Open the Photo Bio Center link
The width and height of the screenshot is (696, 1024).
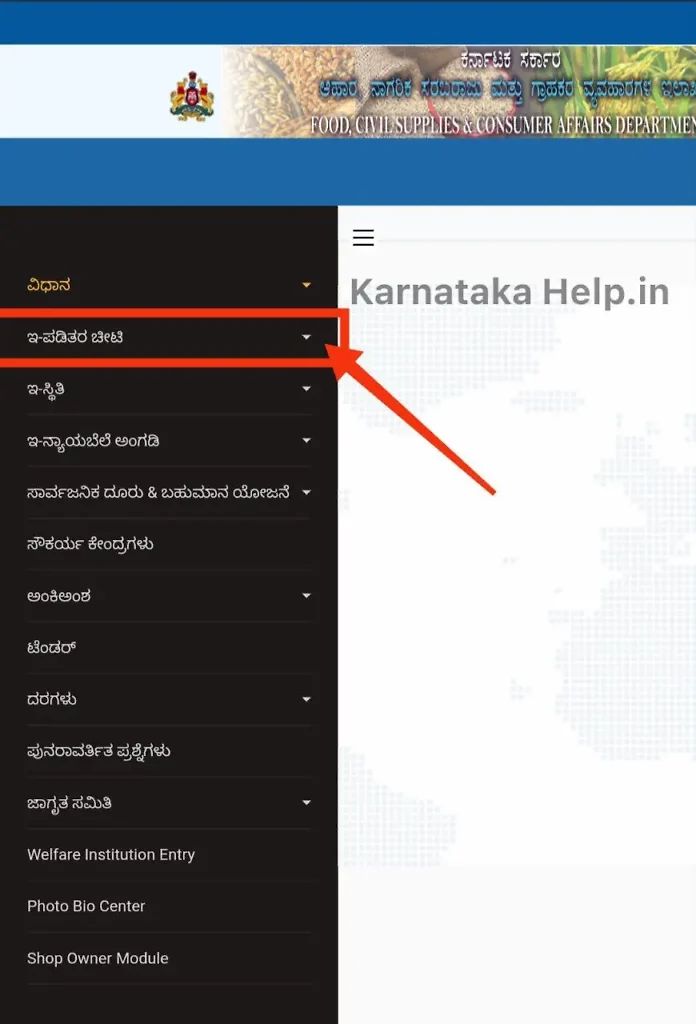click(86, 906)
